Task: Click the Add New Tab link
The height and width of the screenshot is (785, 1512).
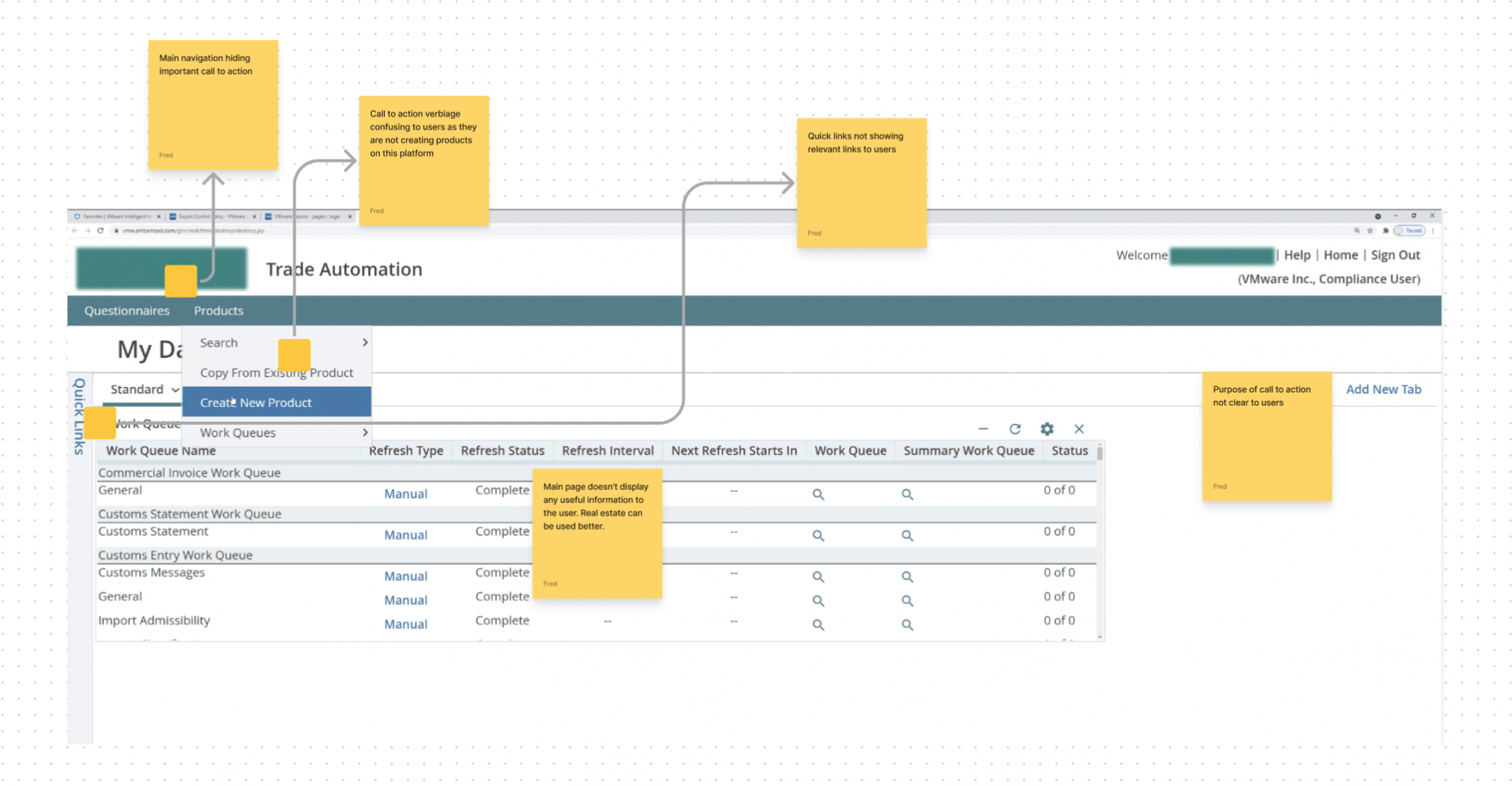Action: point(1383,389)
